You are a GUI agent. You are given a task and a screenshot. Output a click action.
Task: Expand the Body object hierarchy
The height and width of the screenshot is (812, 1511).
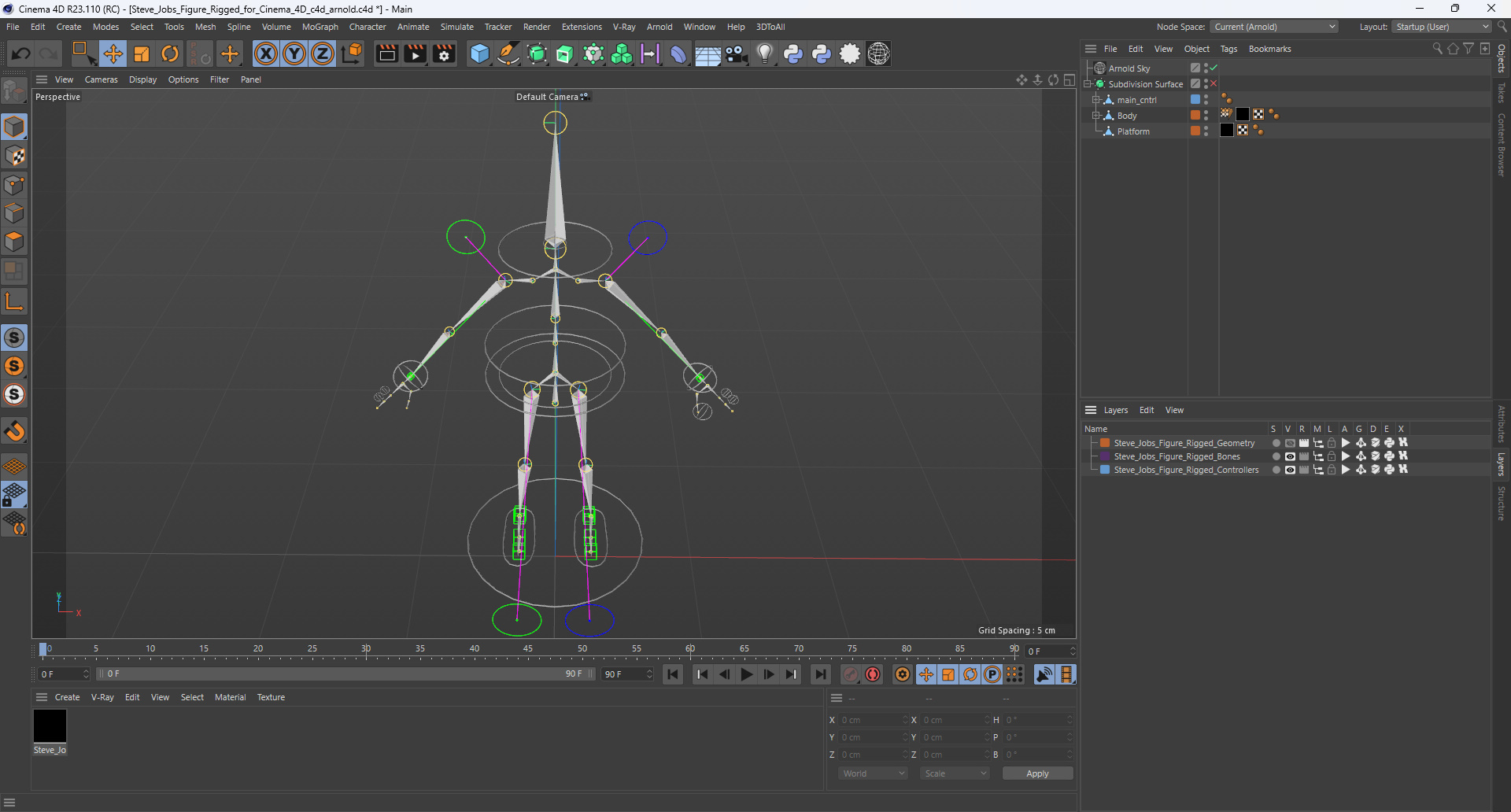[x=1095, y=116]
